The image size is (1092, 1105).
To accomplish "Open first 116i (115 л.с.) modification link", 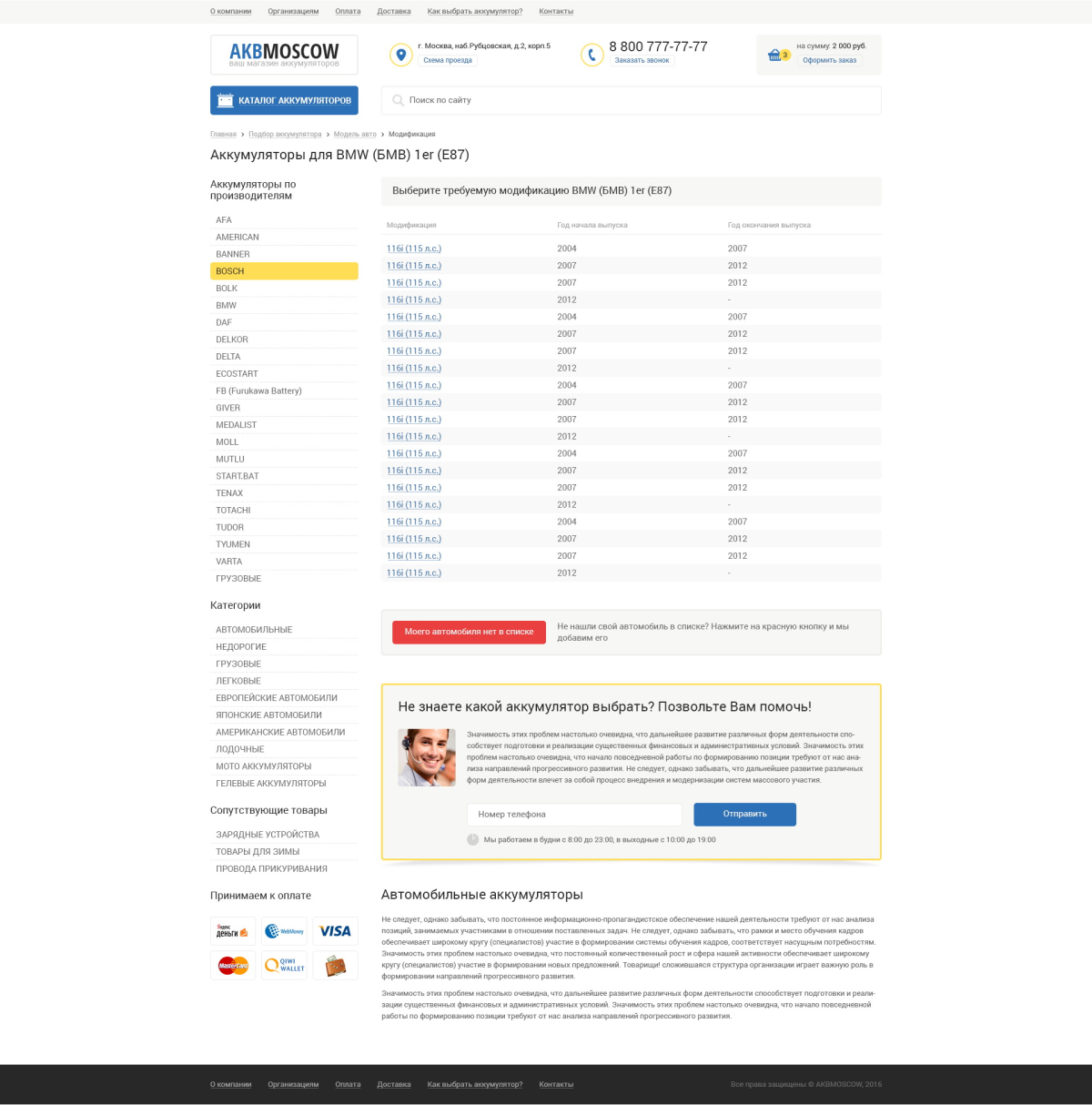I will 414,248.
